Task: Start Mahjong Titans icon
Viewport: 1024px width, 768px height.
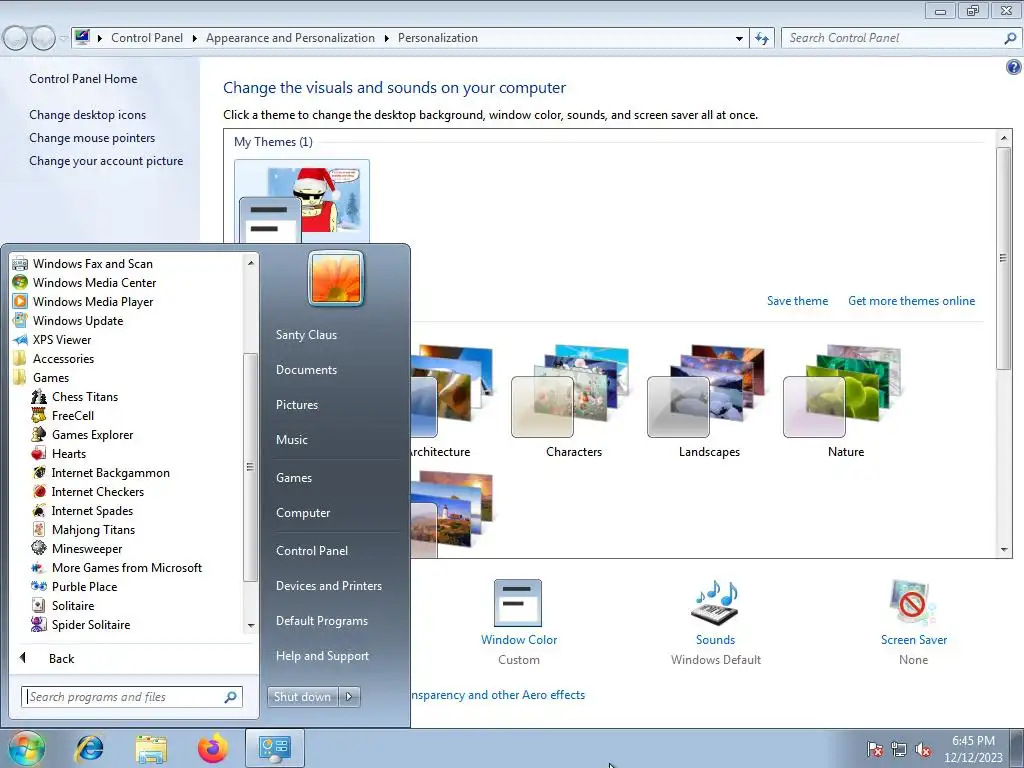Action: (39, 529)
